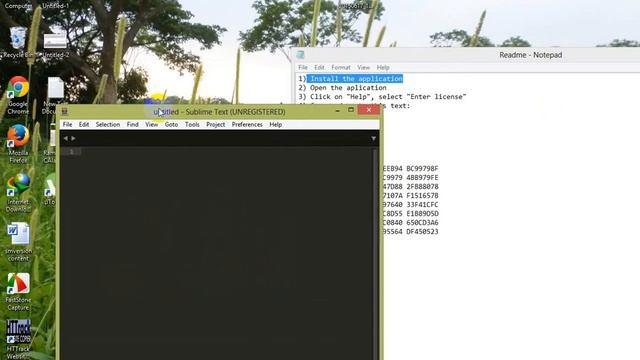Click license key text "650CD3A6" in Notepad
Screen dimensions: 640x360
click(422, 222)
